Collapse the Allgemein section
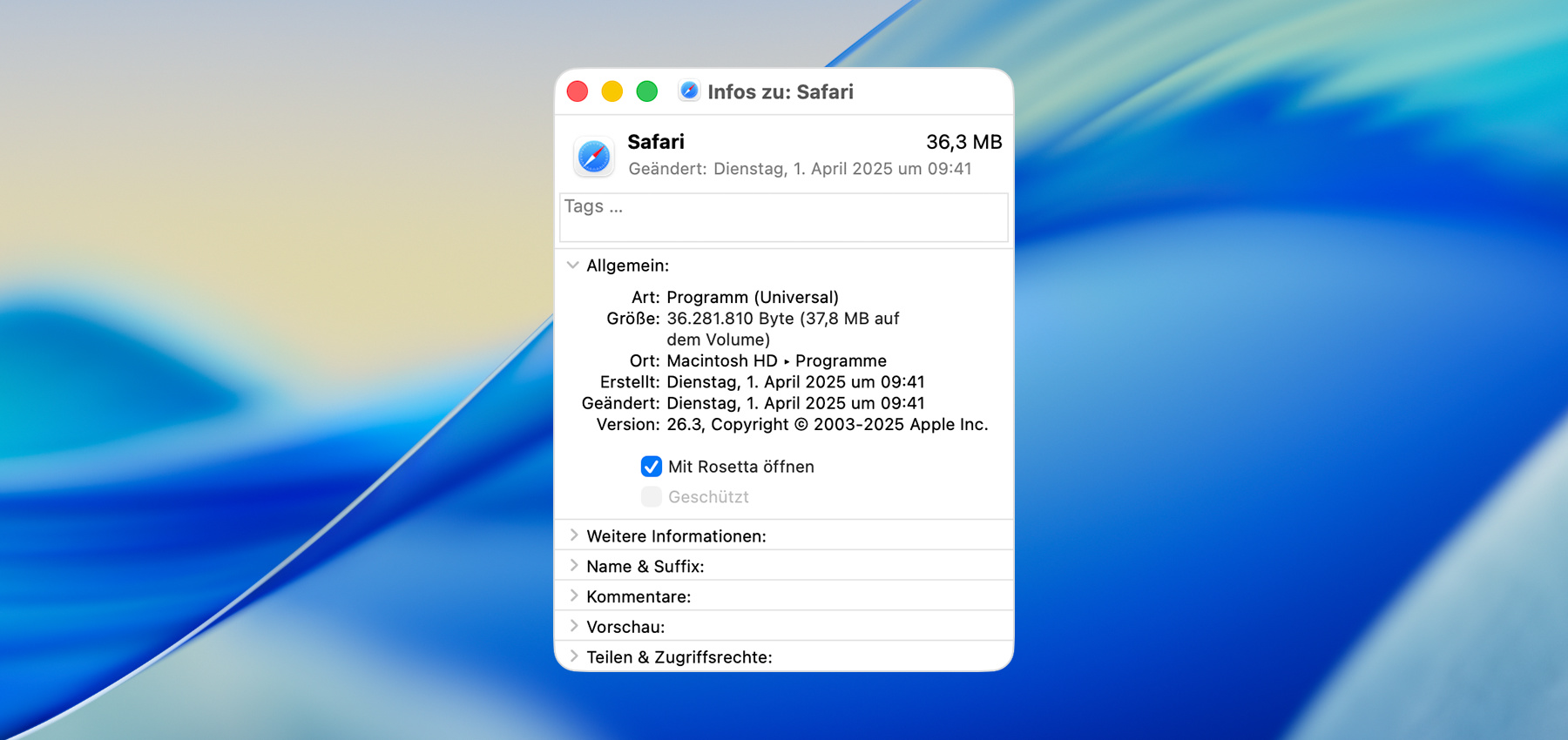Image resolution: width=1568 pixels, height=740 pixels. (x=573, y=266)
